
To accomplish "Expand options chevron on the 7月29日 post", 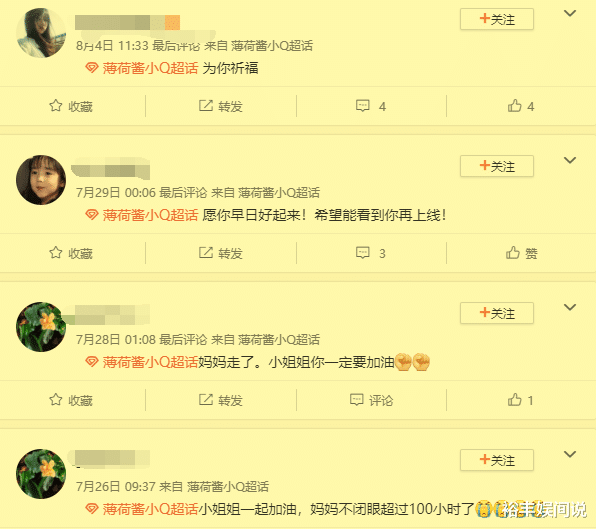I will 570,160.
